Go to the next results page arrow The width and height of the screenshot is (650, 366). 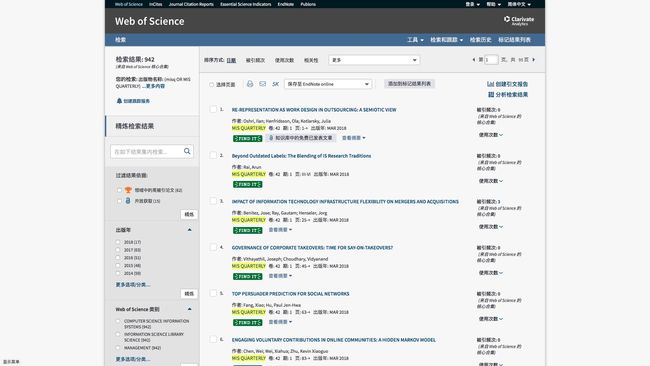[534, 60]
